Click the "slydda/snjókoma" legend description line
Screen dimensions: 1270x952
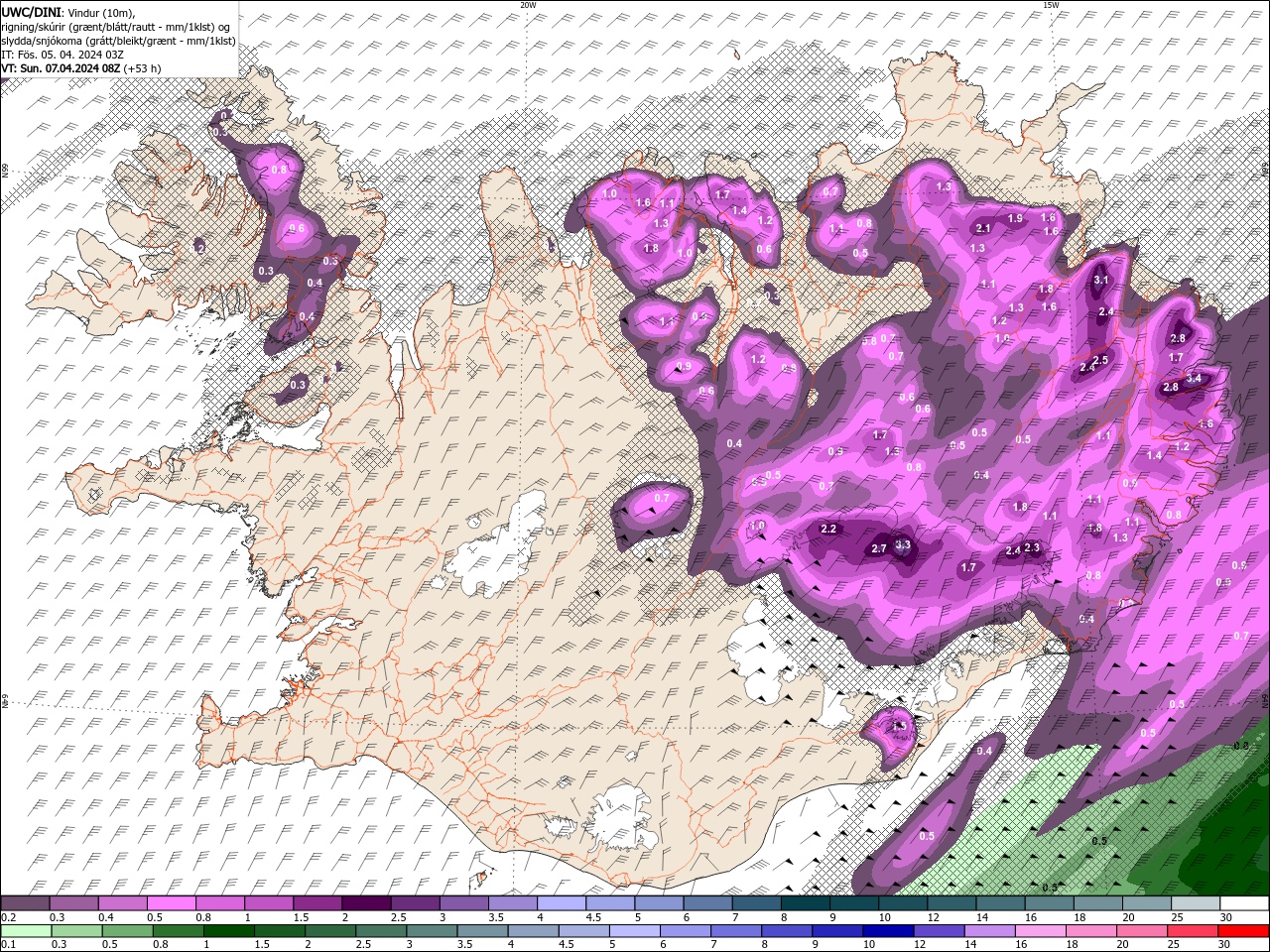118,41
